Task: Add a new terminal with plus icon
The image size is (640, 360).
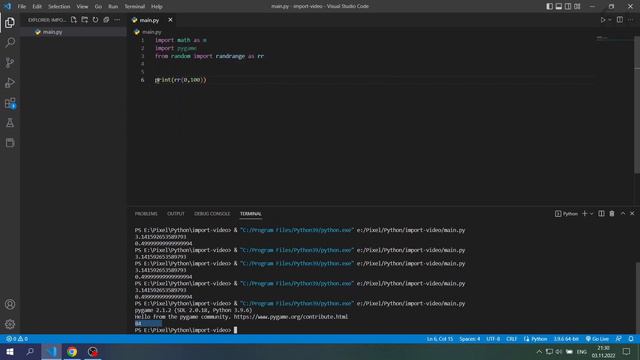Action: pyautogui.click(x=584, y=213)
